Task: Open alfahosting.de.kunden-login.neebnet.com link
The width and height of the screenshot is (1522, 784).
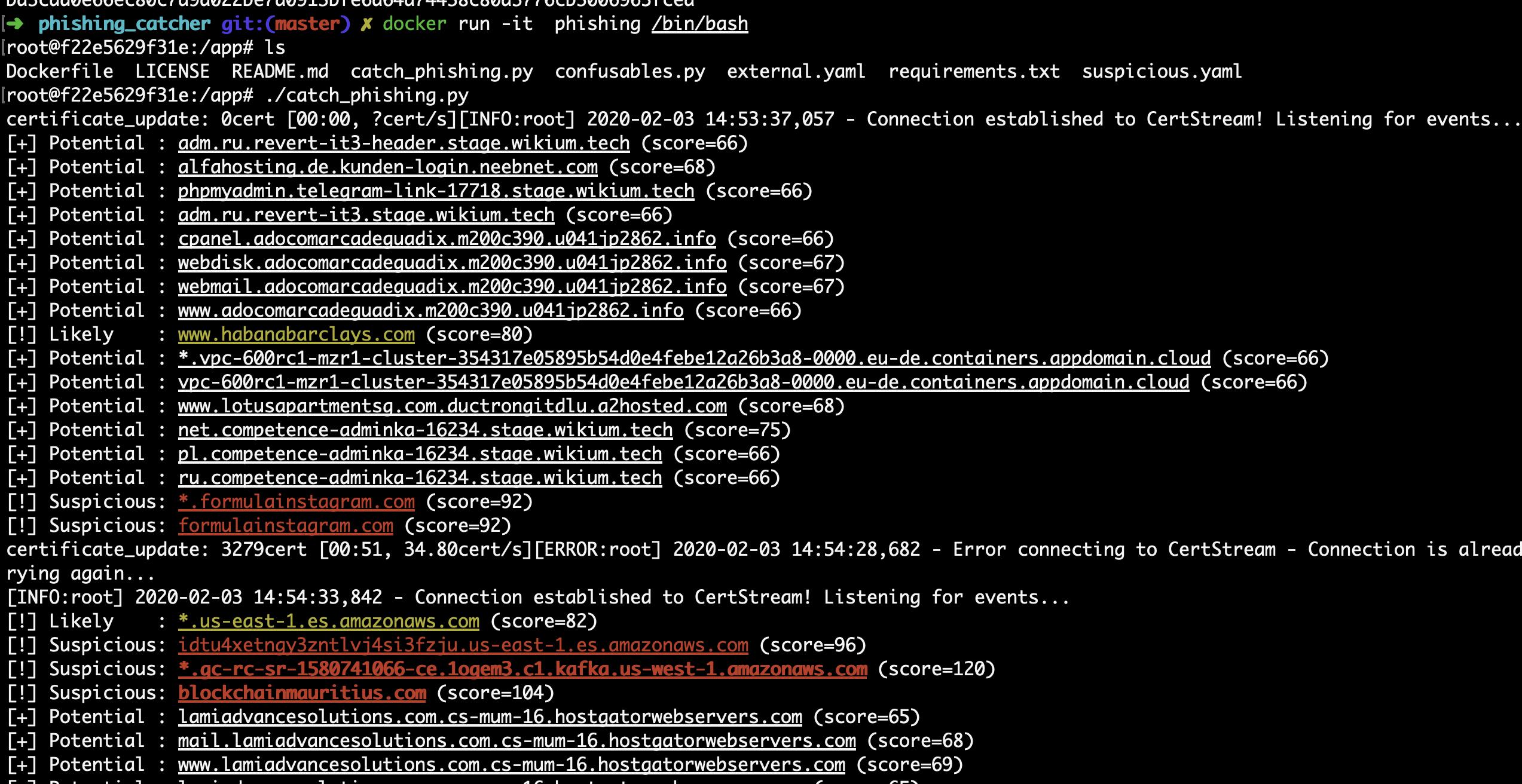Action: pyautogui.click(x=387, y=167)
